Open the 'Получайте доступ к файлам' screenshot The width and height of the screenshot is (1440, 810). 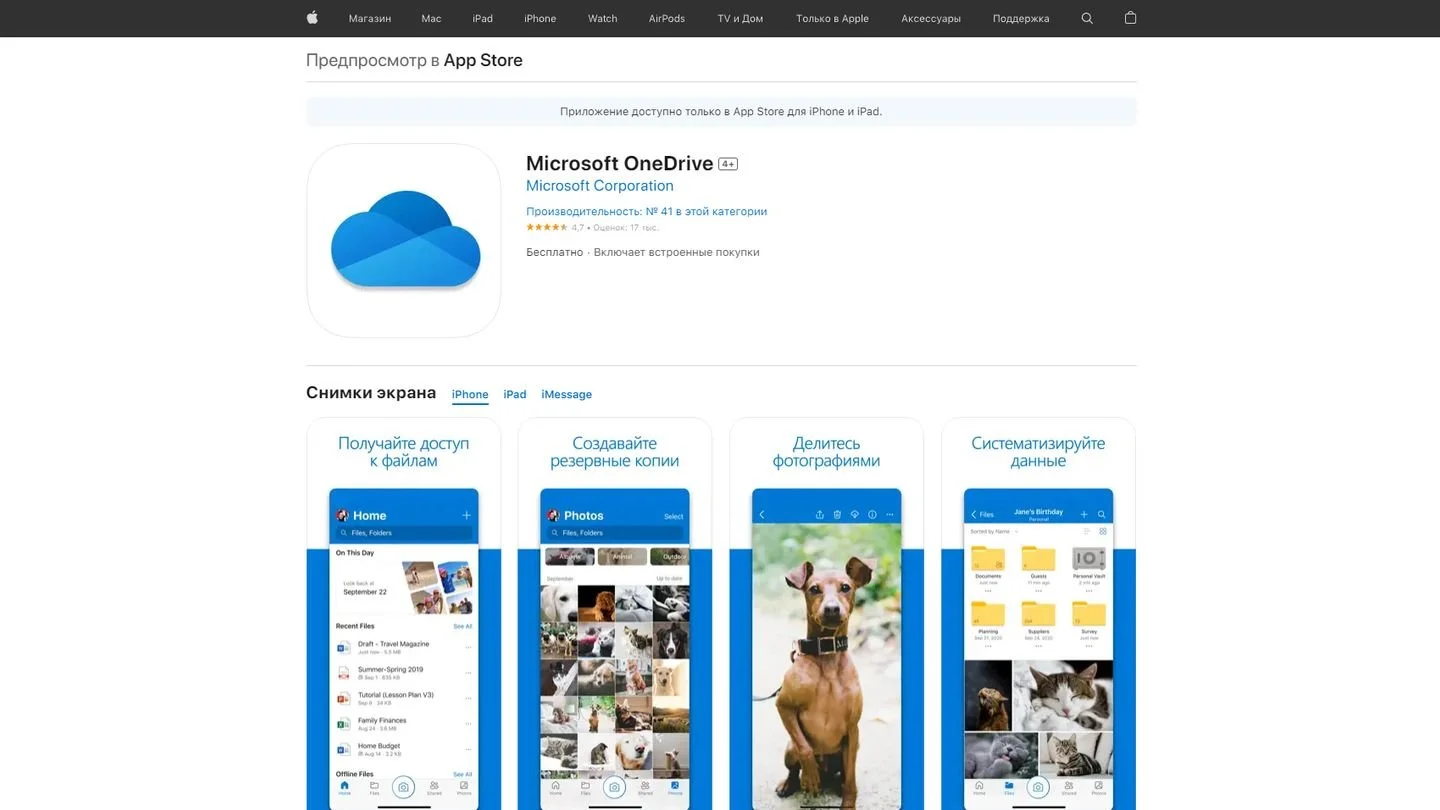click(404, 614)
